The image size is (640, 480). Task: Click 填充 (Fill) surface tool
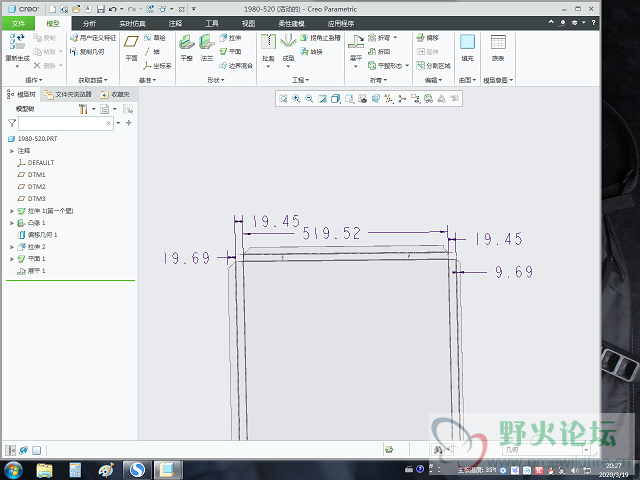point(467,47)
